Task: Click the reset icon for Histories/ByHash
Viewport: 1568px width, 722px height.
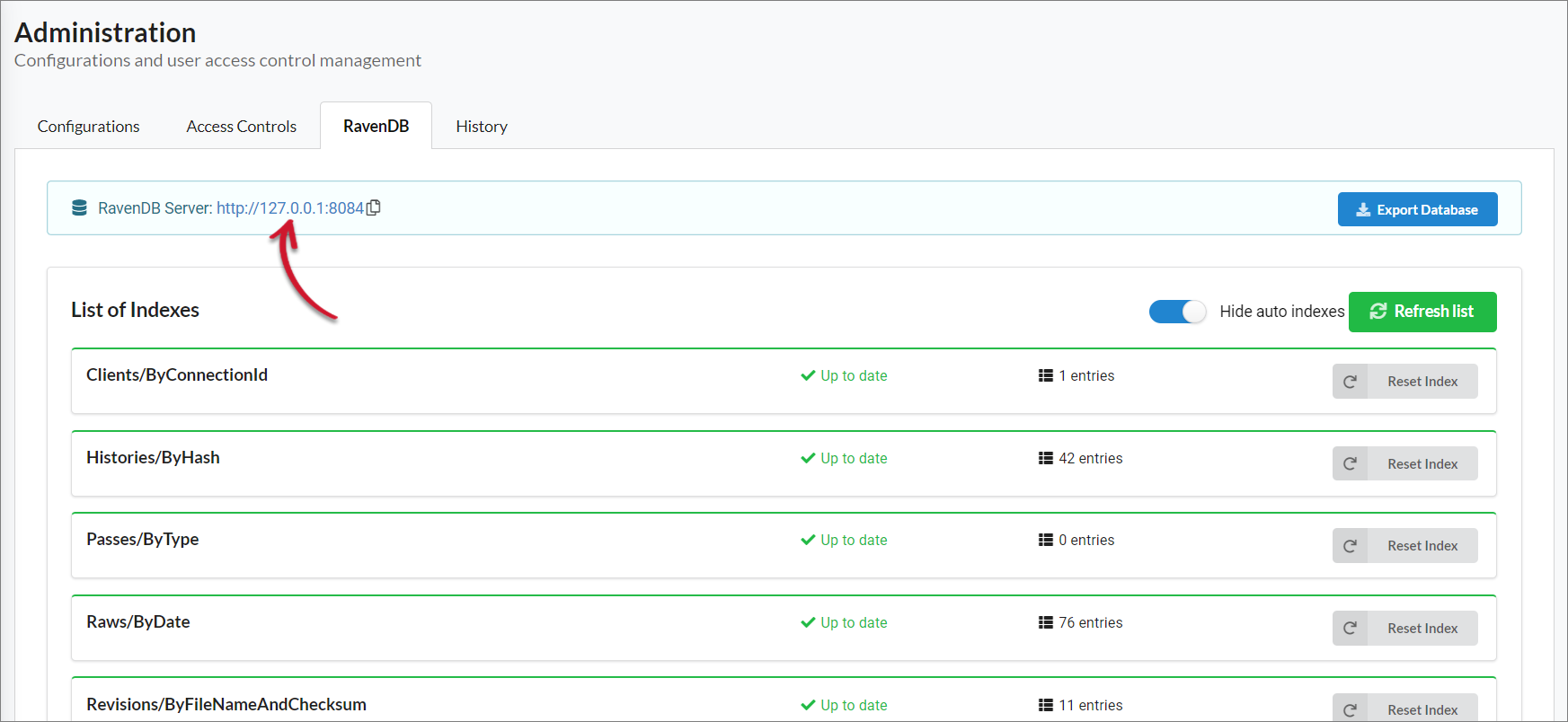Action: [1350, 463]
